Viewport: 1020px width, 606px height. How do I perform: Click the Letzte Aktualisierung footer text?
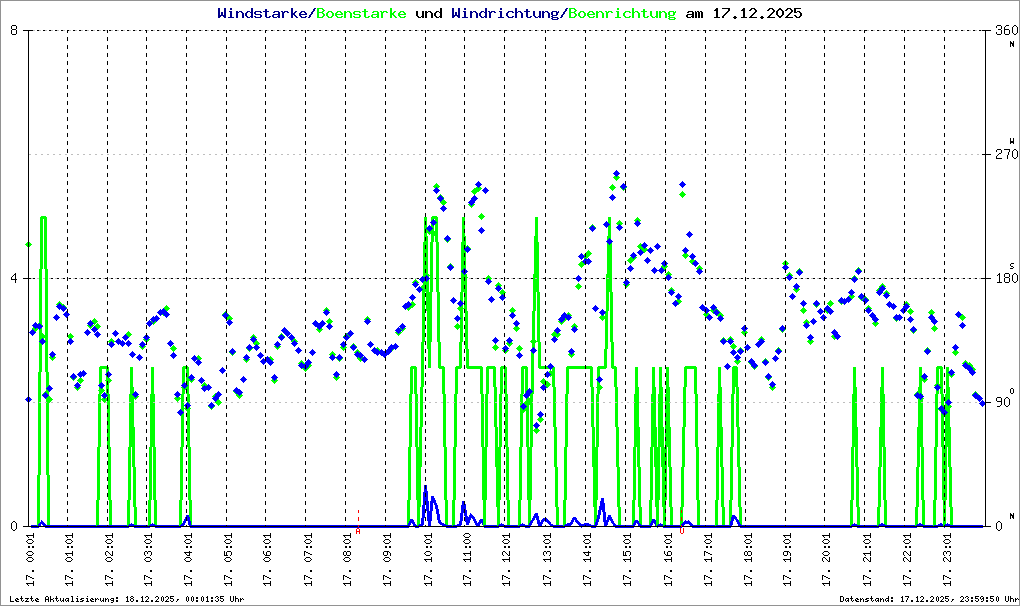[x=125, y=599]
